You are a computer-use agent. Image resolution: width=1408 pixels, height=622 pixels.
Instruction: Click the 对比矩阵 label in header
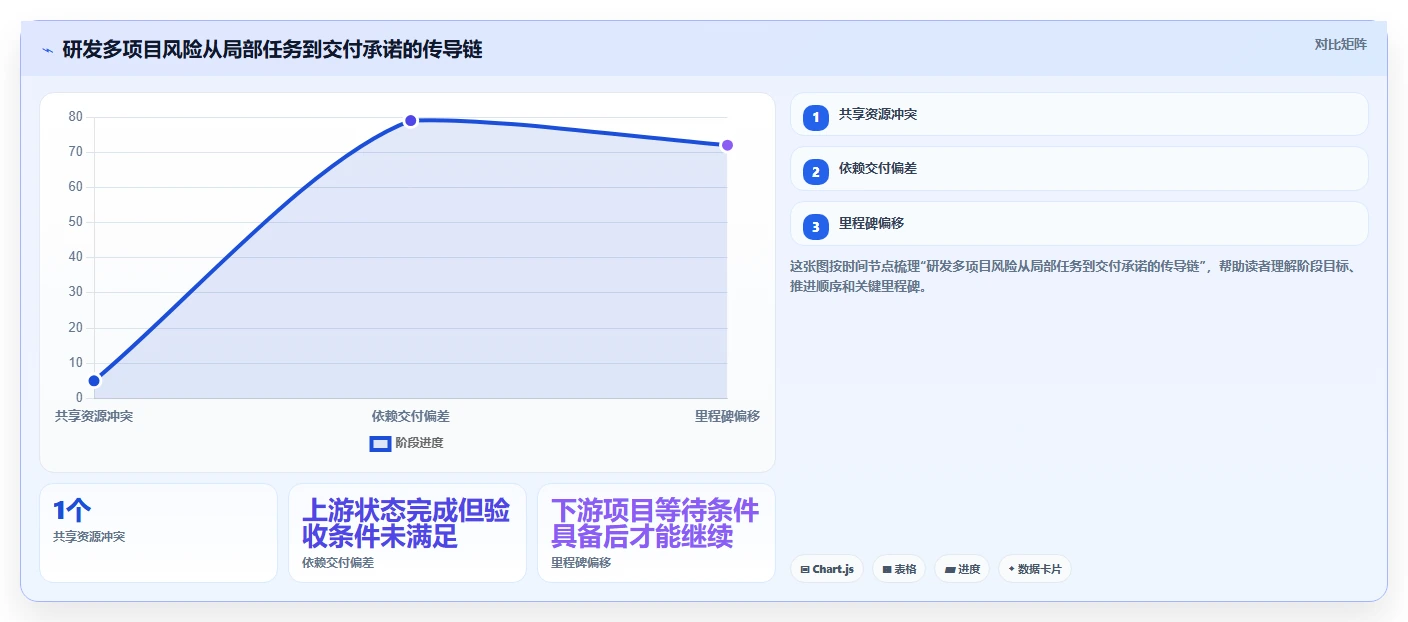click(x=1340, y=44)
